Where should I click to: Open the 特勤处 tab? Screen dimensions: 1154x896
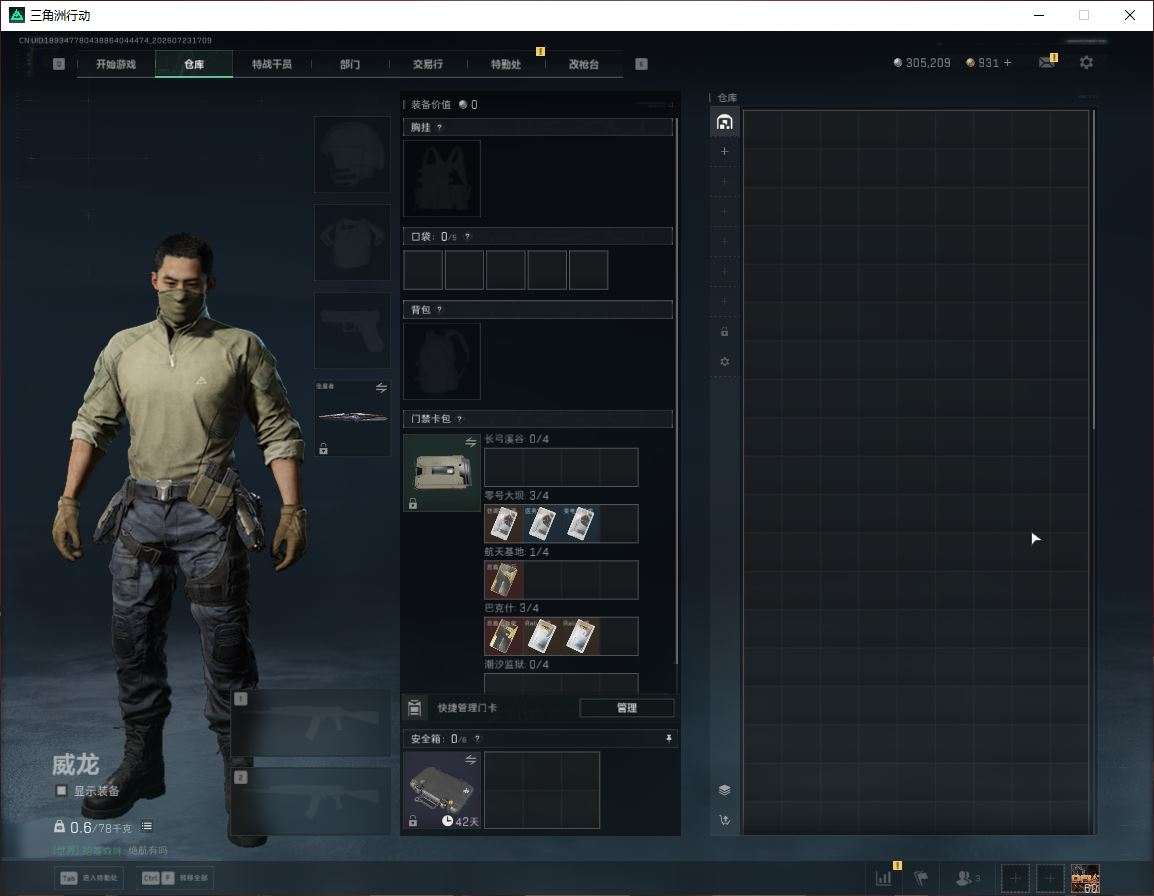[506, 64]
